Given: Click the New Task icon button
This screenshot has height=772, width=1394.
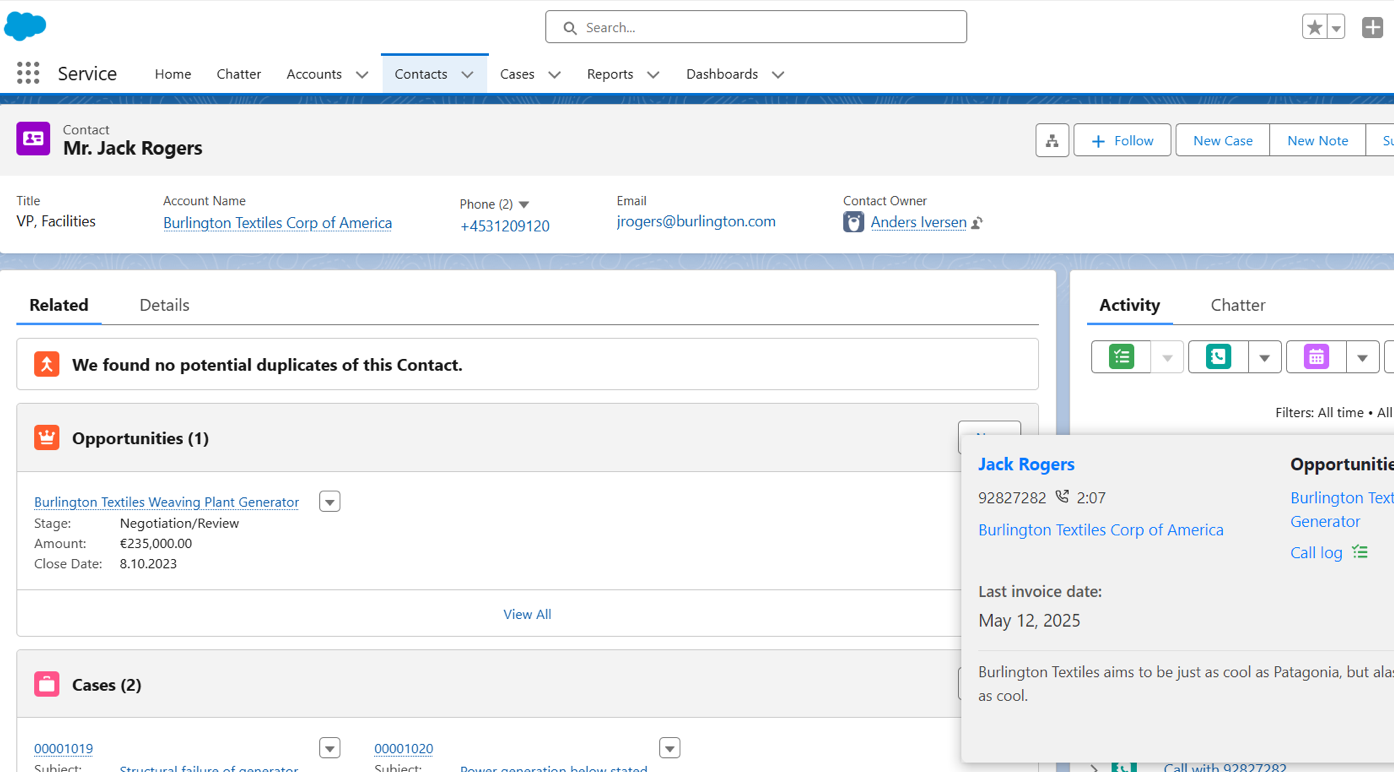Looking at the screenshot, I should 1121,357.
